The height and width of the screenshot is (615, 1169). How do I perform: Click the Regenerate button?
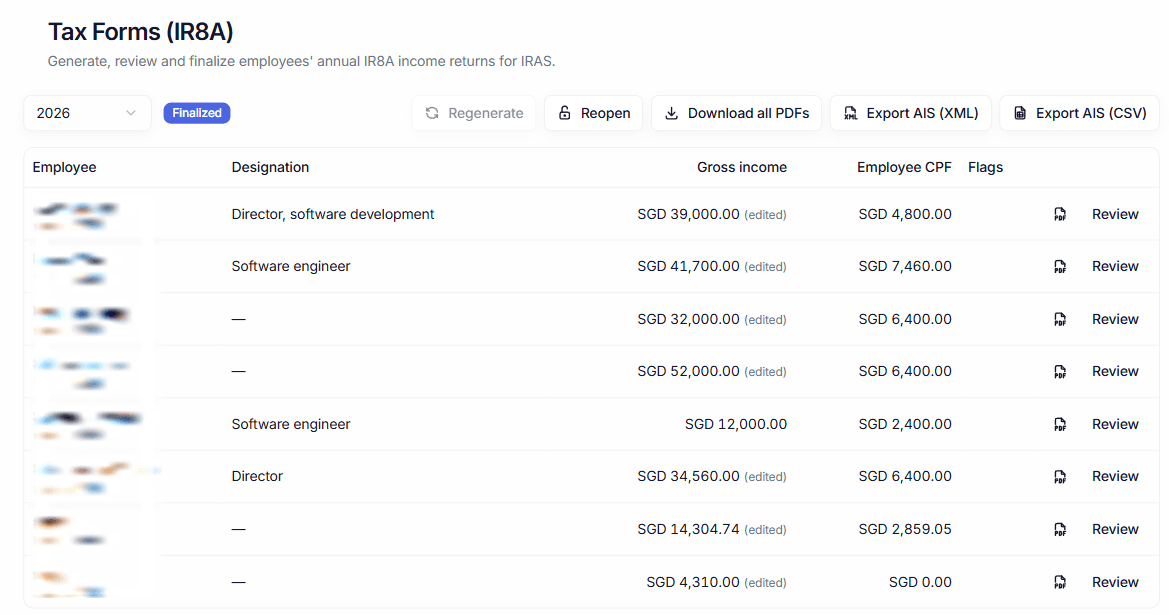click(474, 113)
